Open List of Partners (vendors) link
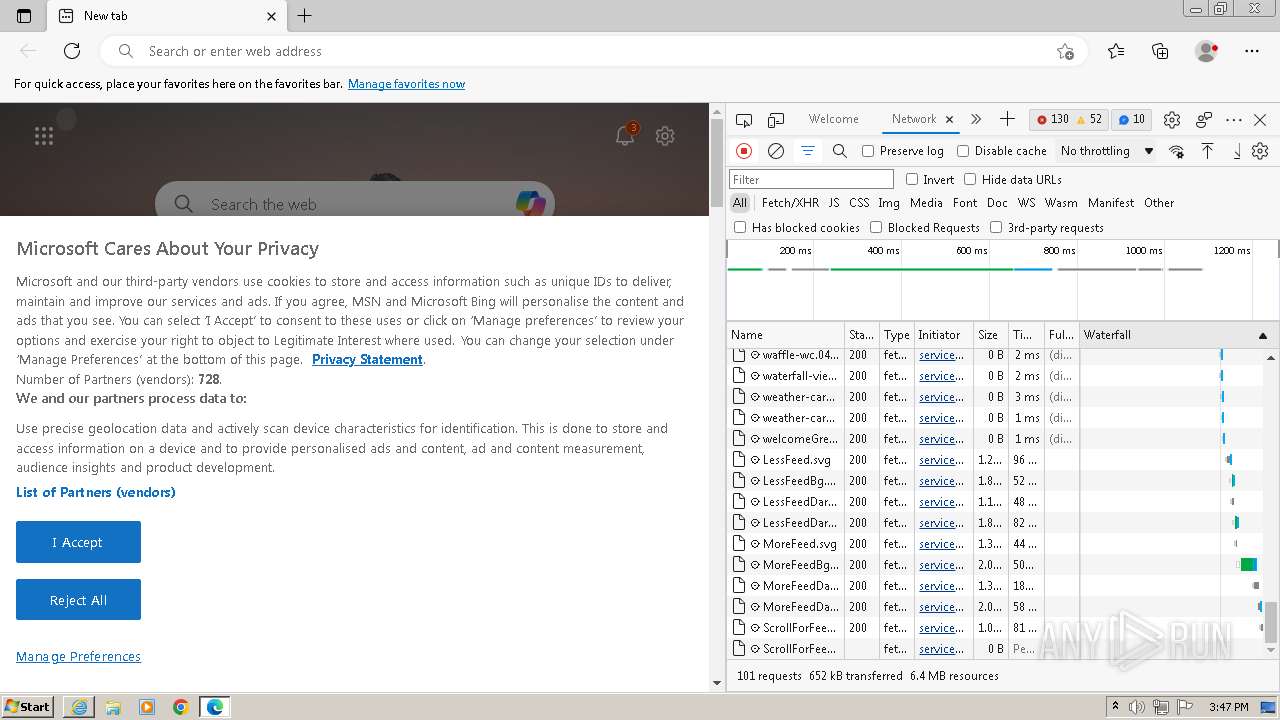This screenshot has height=720, width=1280. [x=96, y=492]
